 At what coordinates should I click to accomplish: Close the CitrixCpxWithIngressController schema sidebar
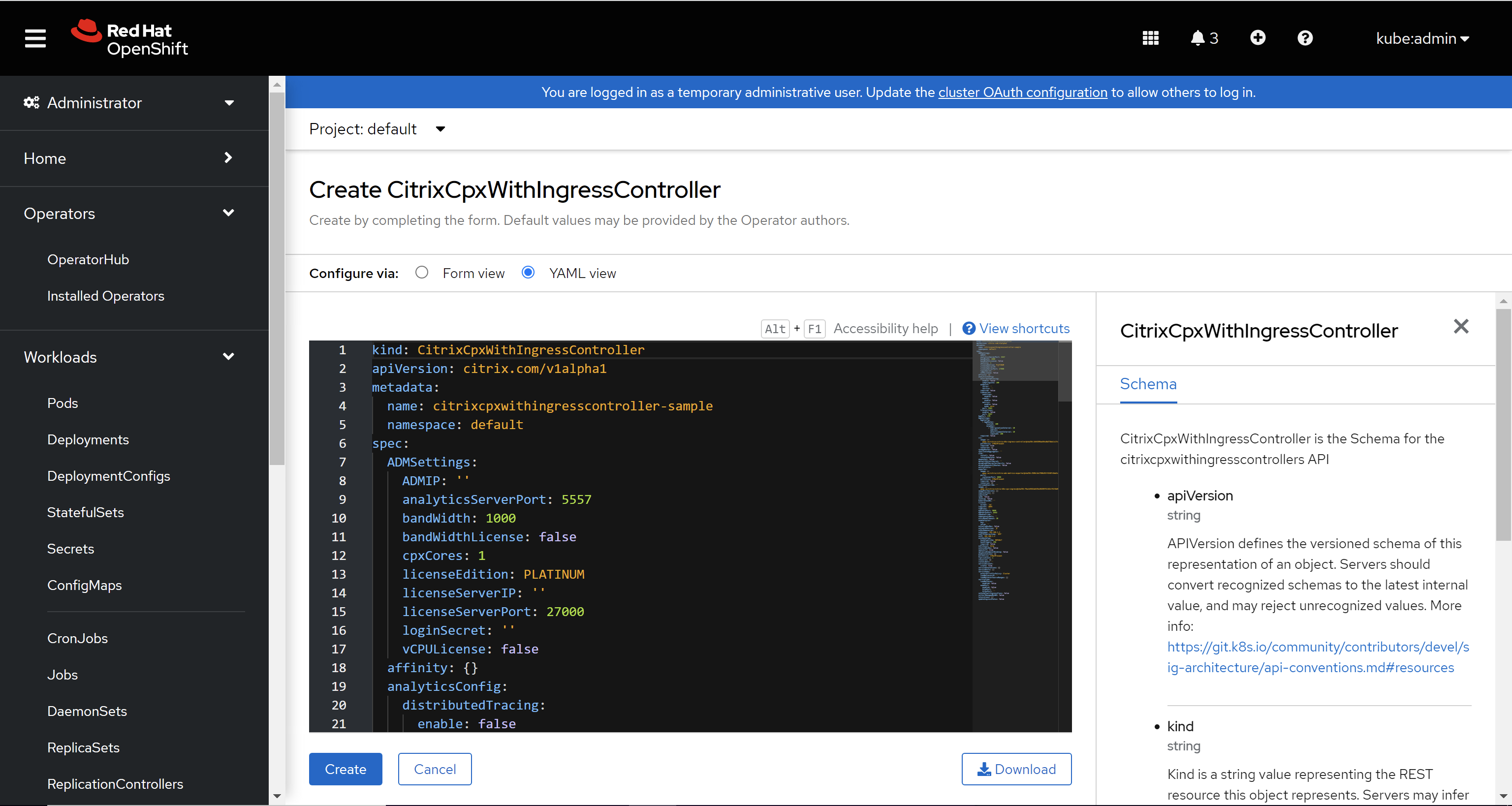pos(1461,326)
